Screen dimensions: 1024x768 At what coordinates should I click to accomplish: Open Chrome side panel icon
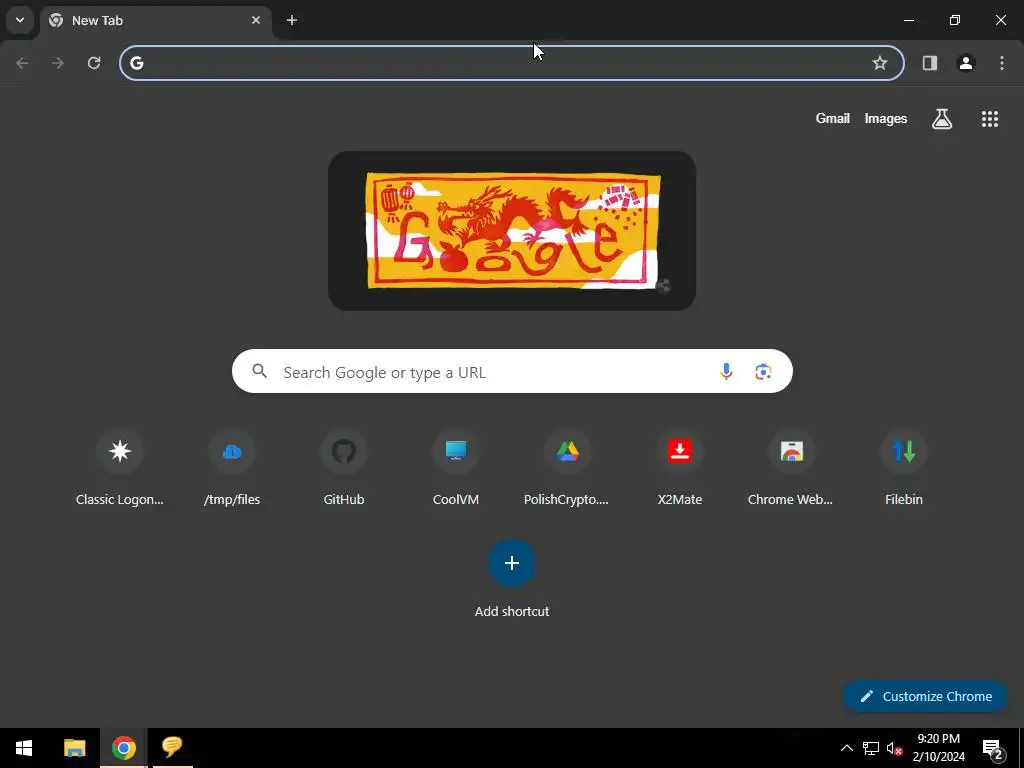(929, 63)
